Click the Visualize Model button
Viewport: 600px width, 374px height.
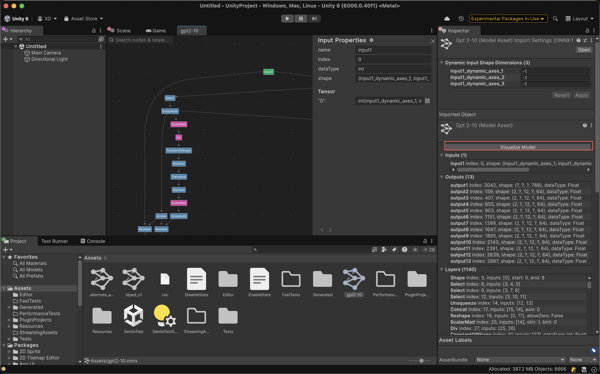coord(518,147)
